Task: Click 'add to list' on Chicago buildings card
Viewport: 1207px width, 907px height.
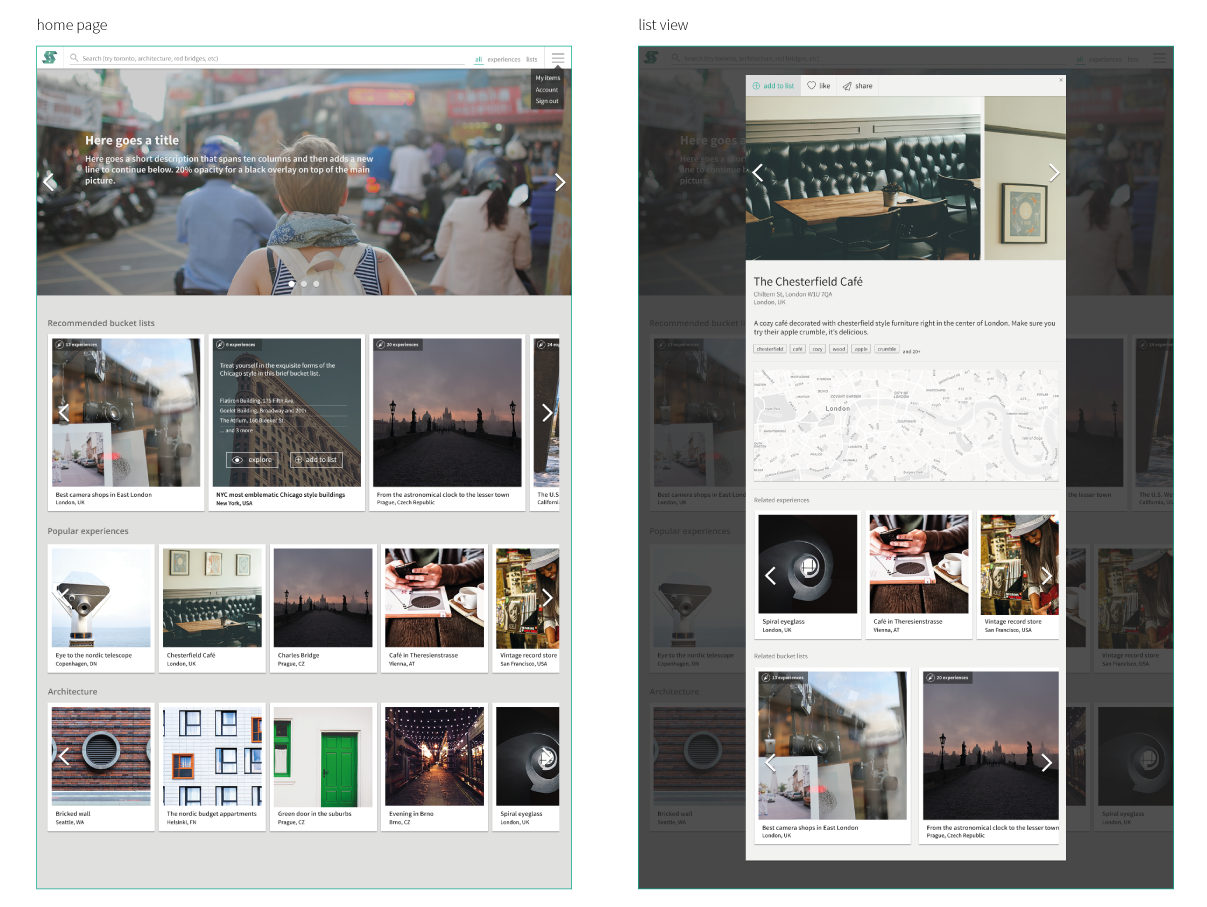Action: tap(316, 460)
